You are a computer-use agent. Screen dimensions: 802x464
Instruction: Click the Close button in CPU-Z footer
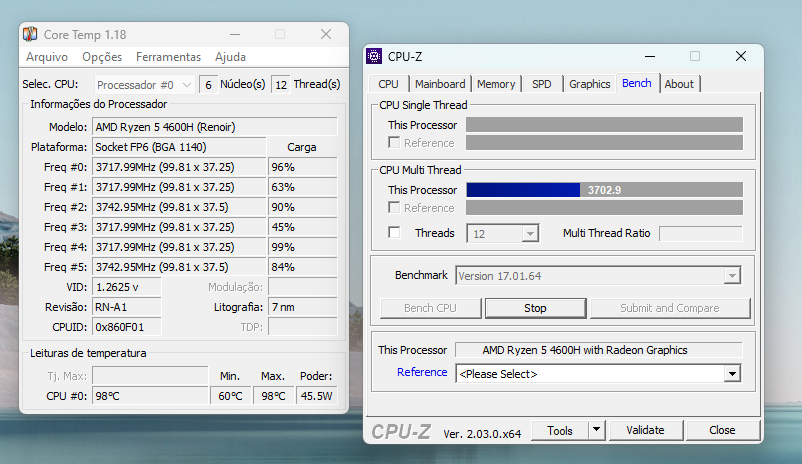pos(722,430)
